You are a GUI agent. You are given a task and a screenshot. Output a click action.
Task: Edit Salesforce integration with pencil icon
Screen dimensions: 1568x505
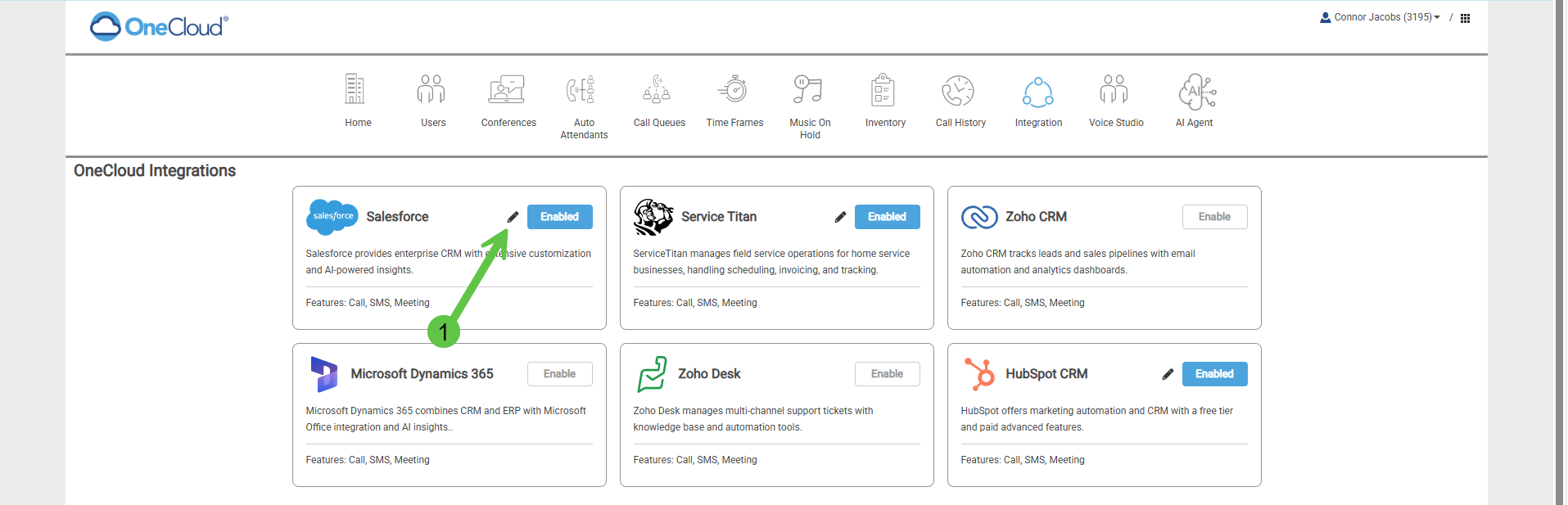(x=513, y=217)
